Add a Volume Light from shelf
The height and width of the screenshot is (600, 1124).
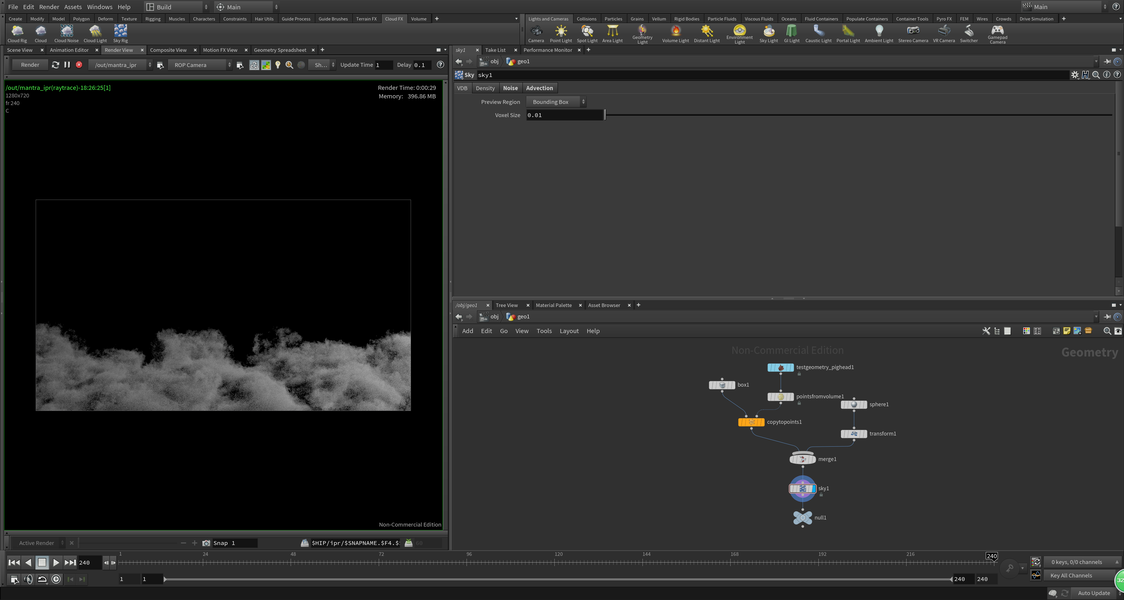click(x=676, y=33)
